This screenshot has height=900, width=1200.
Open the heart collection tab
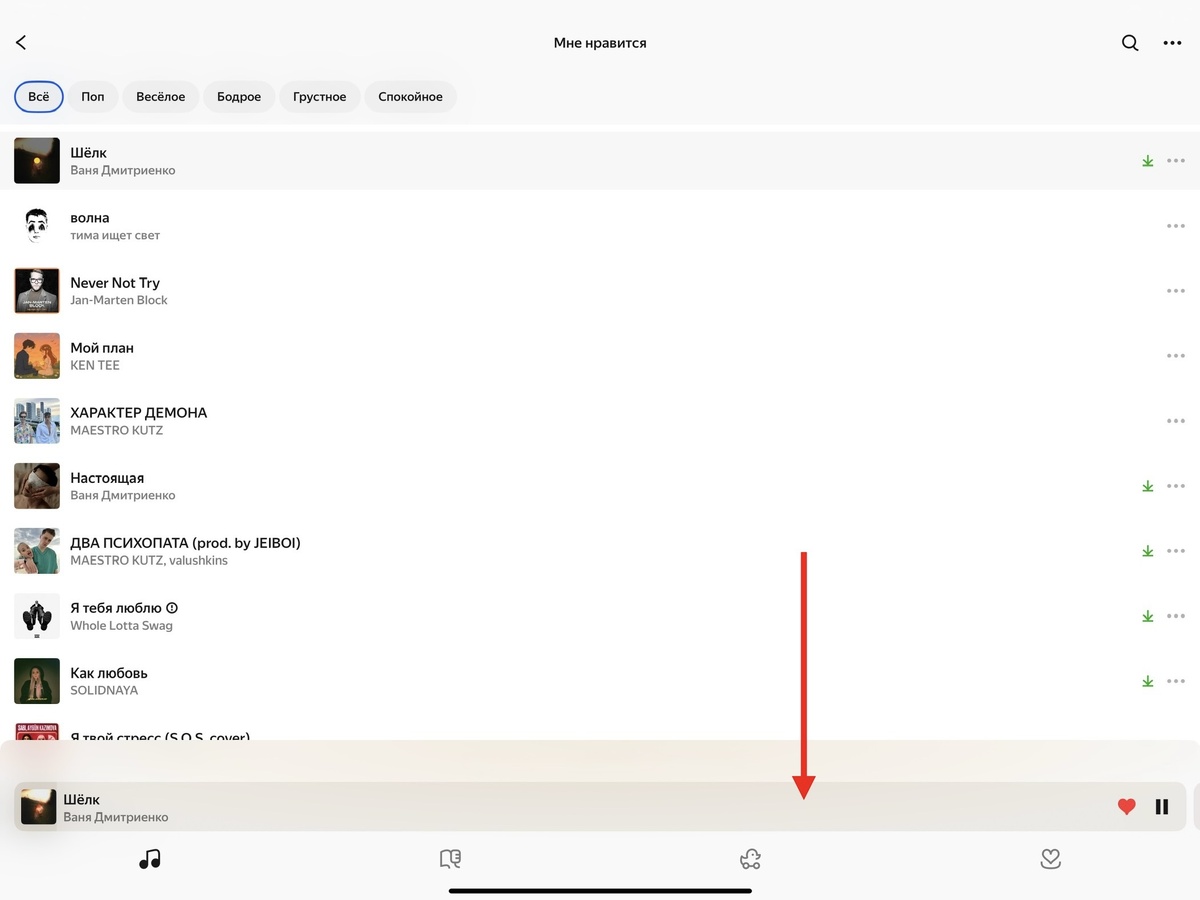(1050, 858)
